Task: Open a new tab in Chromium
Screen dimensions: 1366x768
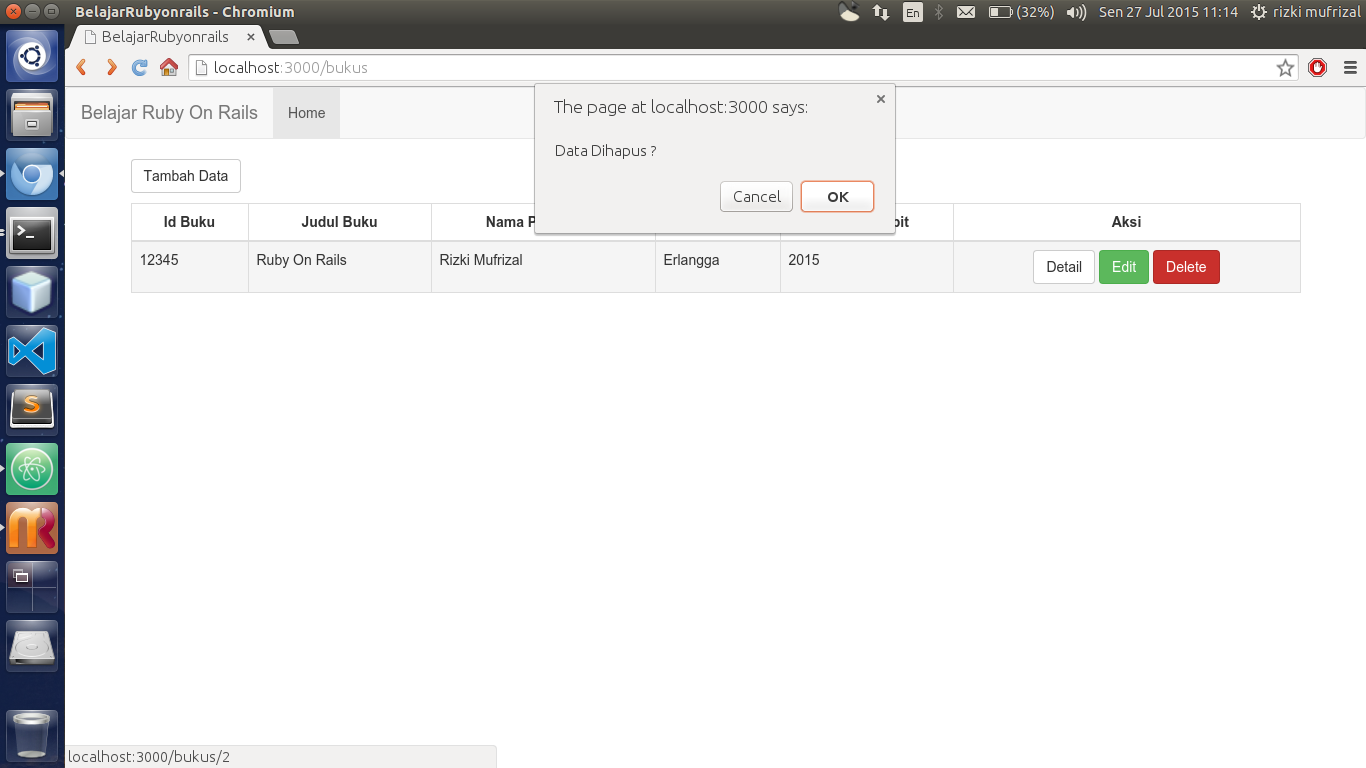Action: (284, 38)
